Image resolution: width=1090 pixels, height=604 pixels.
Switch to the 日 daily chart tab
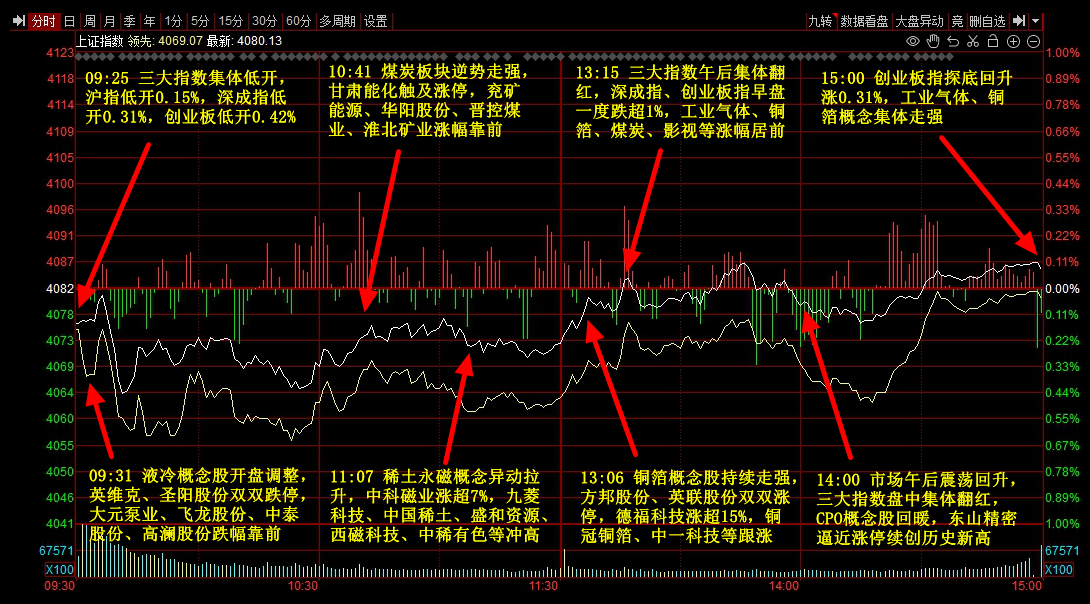(x=69, y=21)
